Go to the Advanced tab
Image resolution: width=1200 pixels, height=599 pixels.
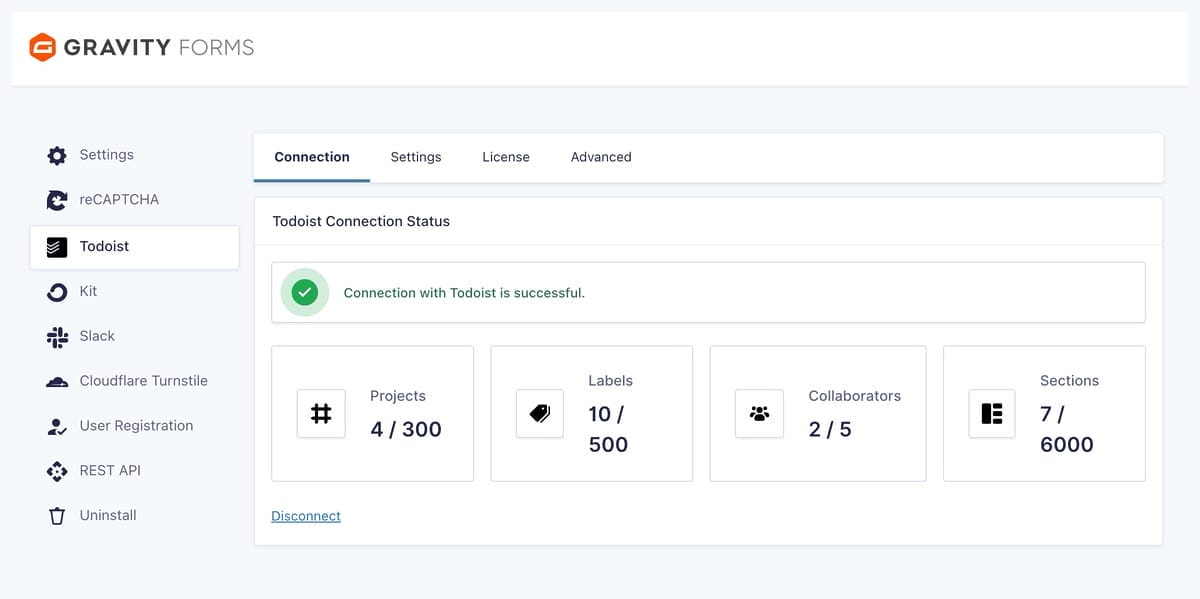click(x=601, y=157)
